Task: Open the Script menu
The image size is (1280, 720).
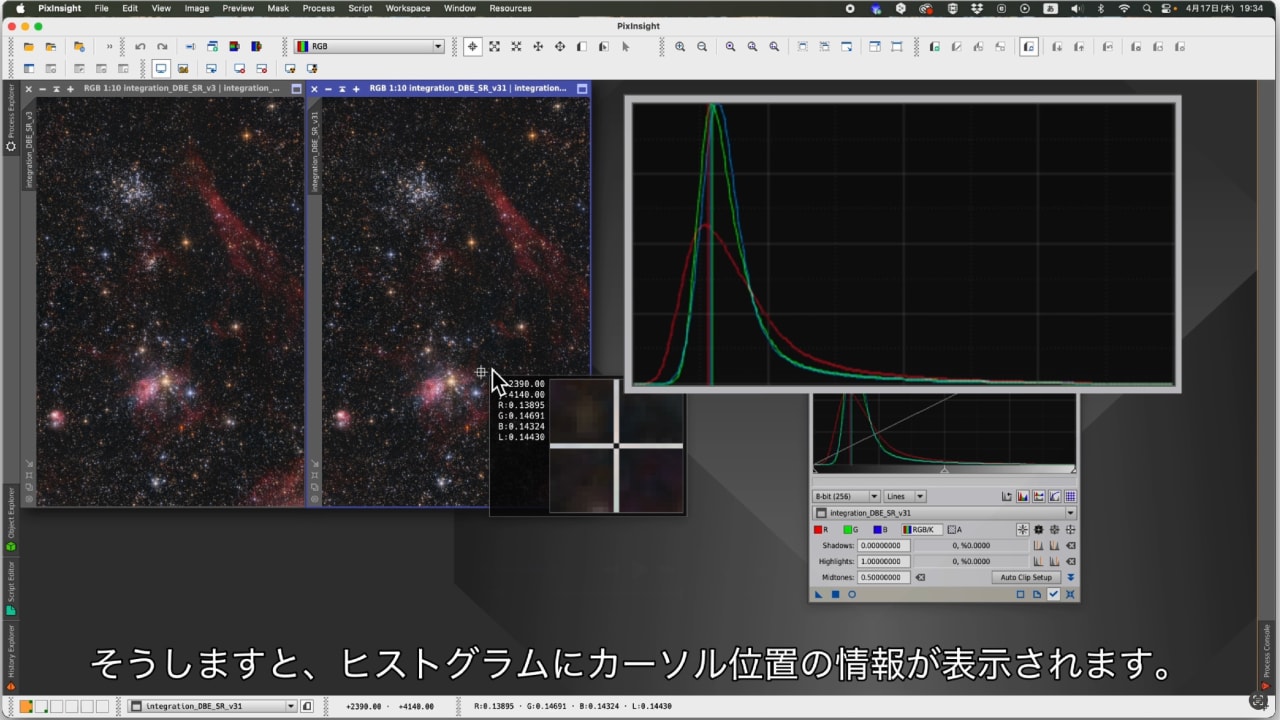Action: click(360, 8)
